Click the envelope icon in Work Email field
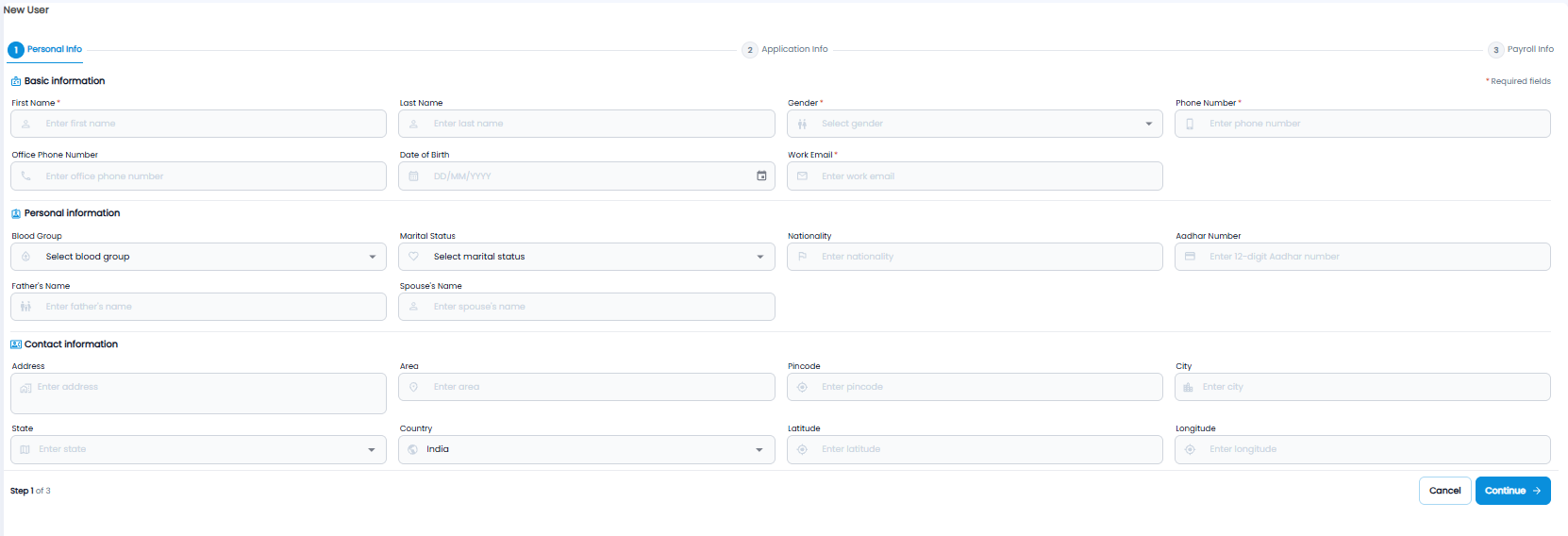 (802, 176)
